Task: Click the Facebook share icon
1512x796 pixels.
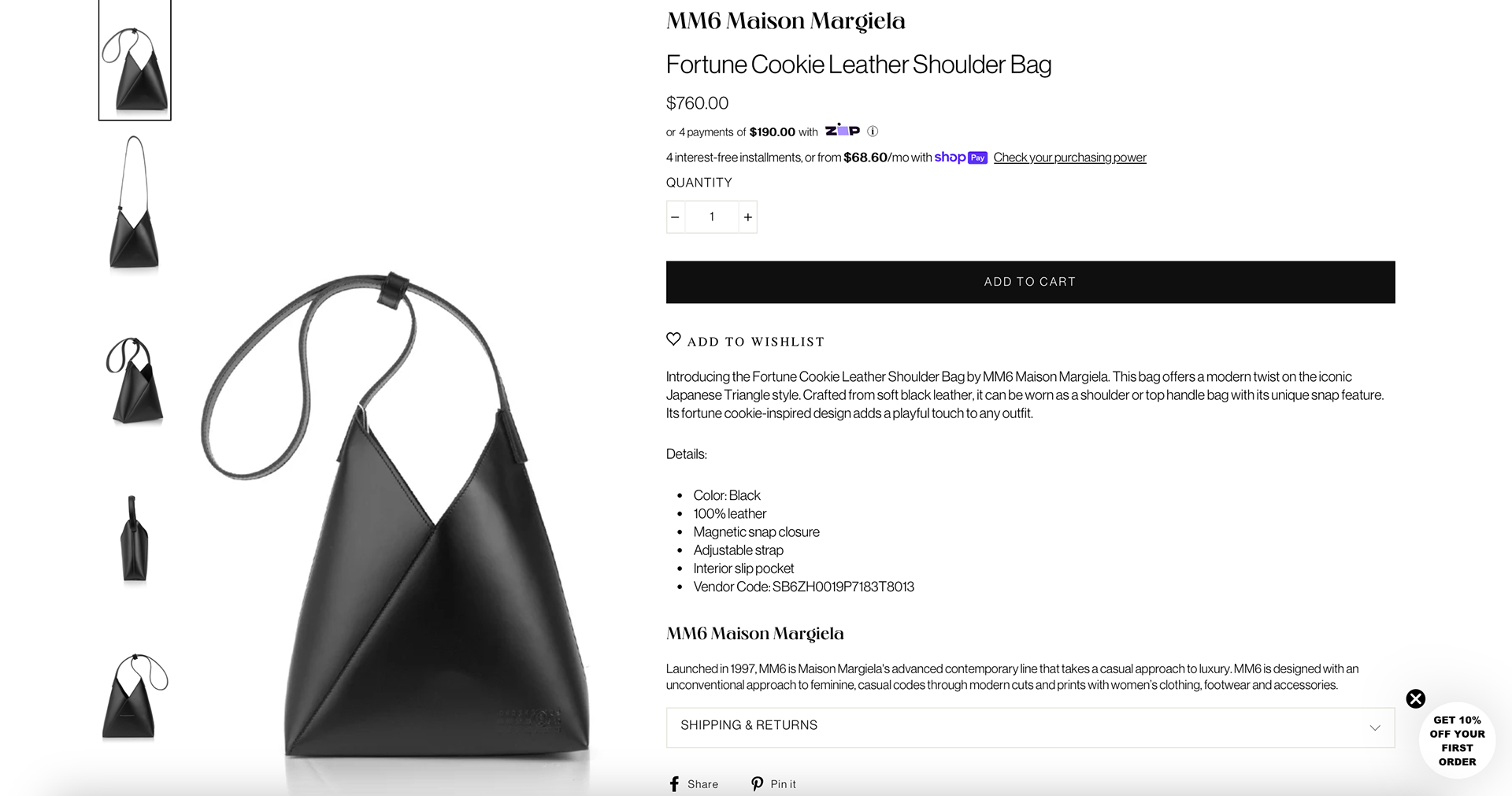Action: (x=674, y=784)
